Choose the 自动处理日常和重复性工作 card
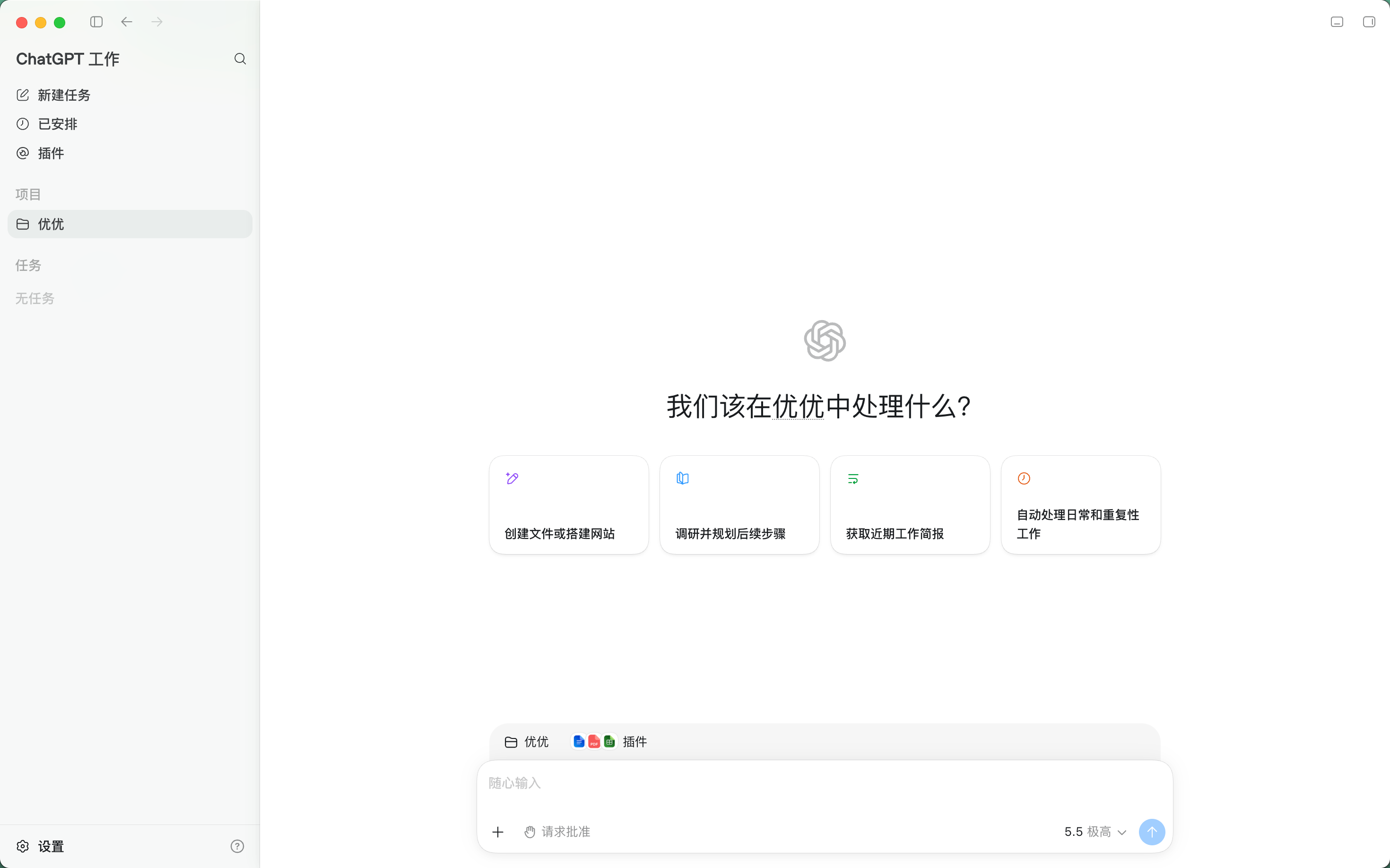The height and width of the screenshot is (868, 1390). point(1080,504)
